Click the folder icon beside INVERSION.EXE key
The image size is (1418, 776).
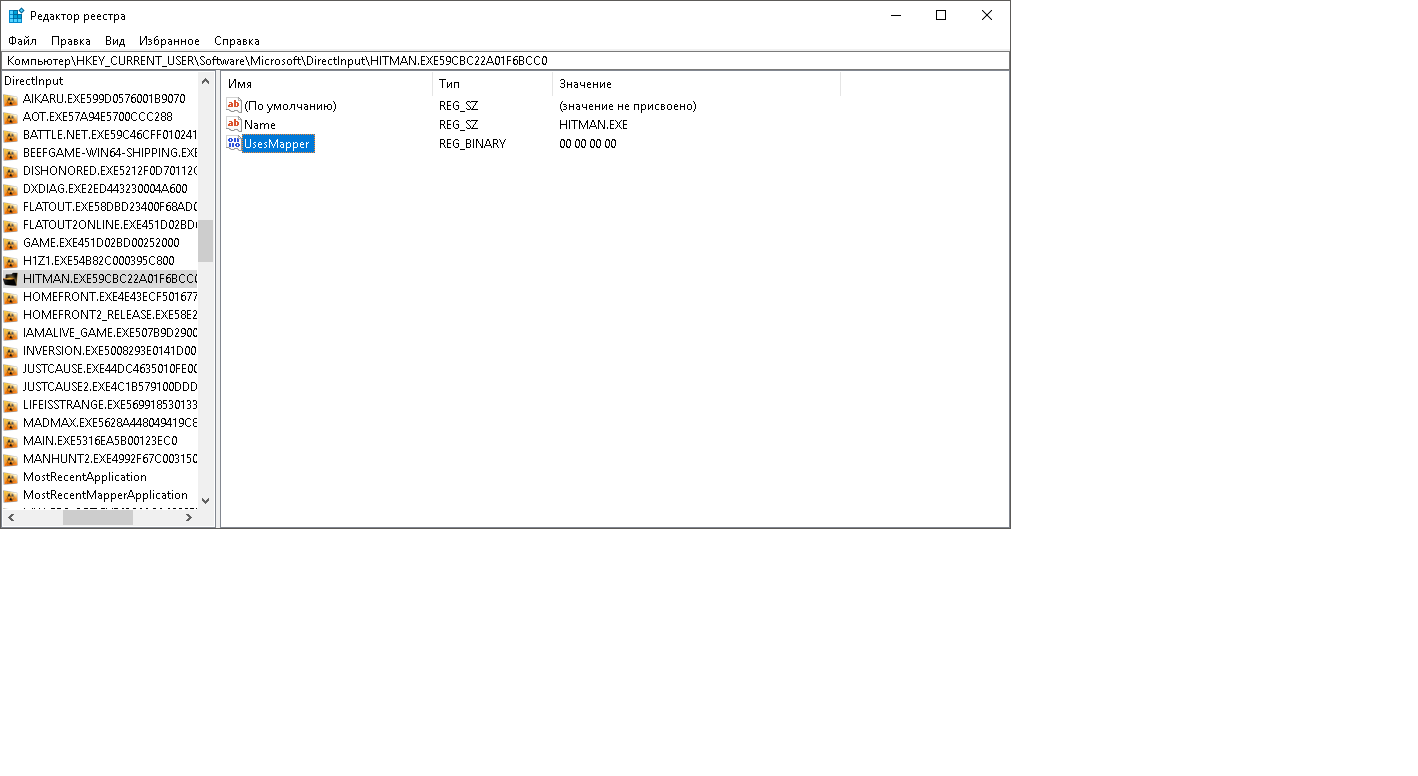[x=11, y=351]
